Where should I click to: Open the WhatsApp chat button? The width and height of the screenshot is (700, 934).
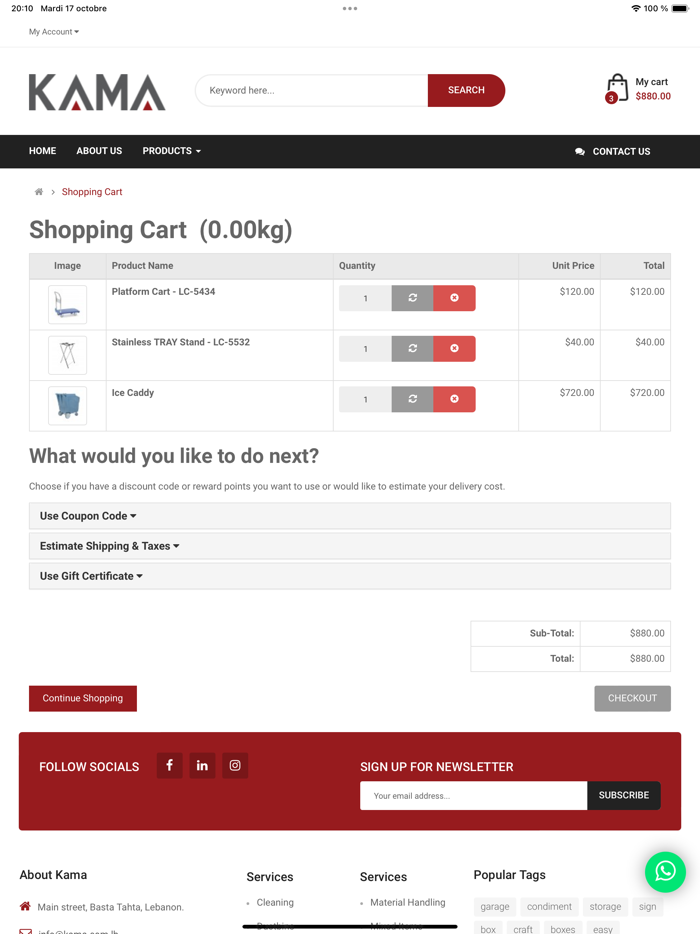(665, 871)
